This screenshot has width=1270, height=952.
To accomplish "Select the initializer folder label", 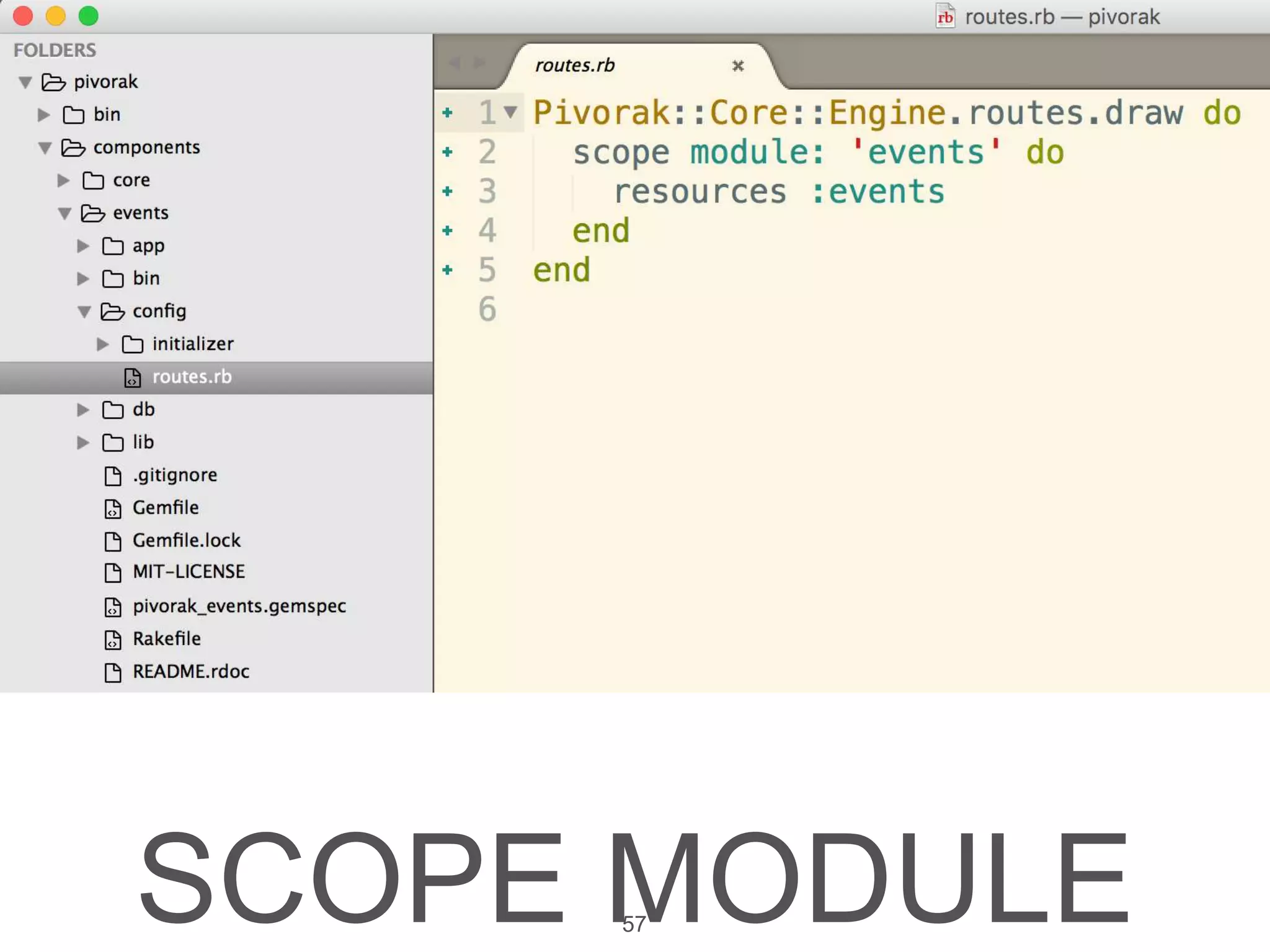I will pos(193,344).
